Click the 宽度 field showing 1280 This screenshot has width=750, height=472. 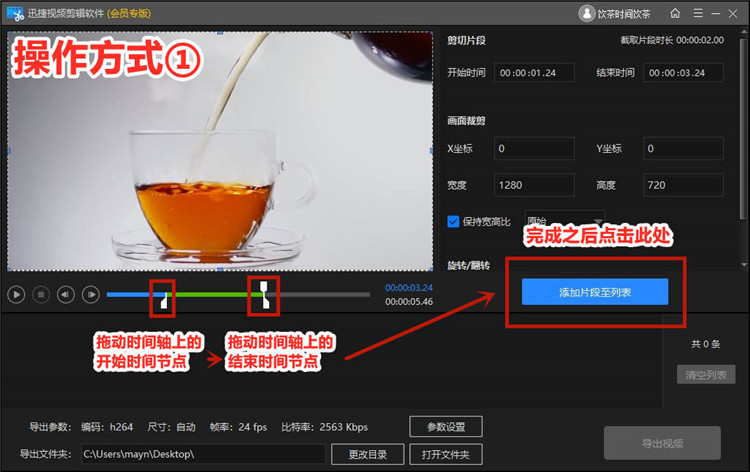click(534, 185)
